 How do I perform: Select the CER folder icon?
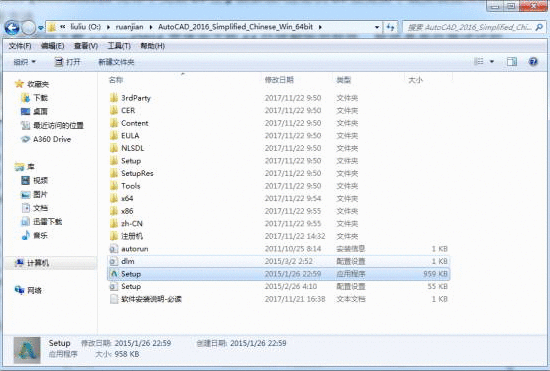coord(114,110)
